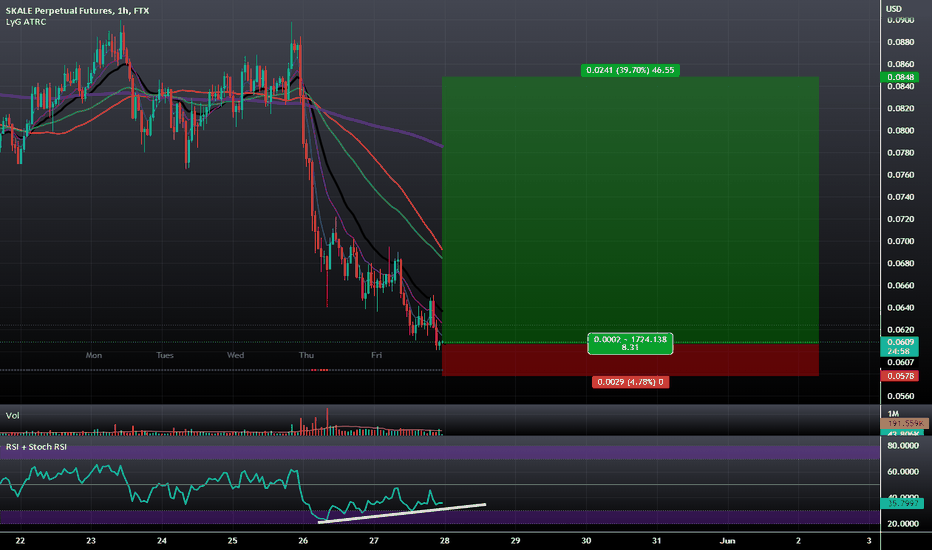
Task: Click the Mon weekday label on the chart
Action: (94, 355)
